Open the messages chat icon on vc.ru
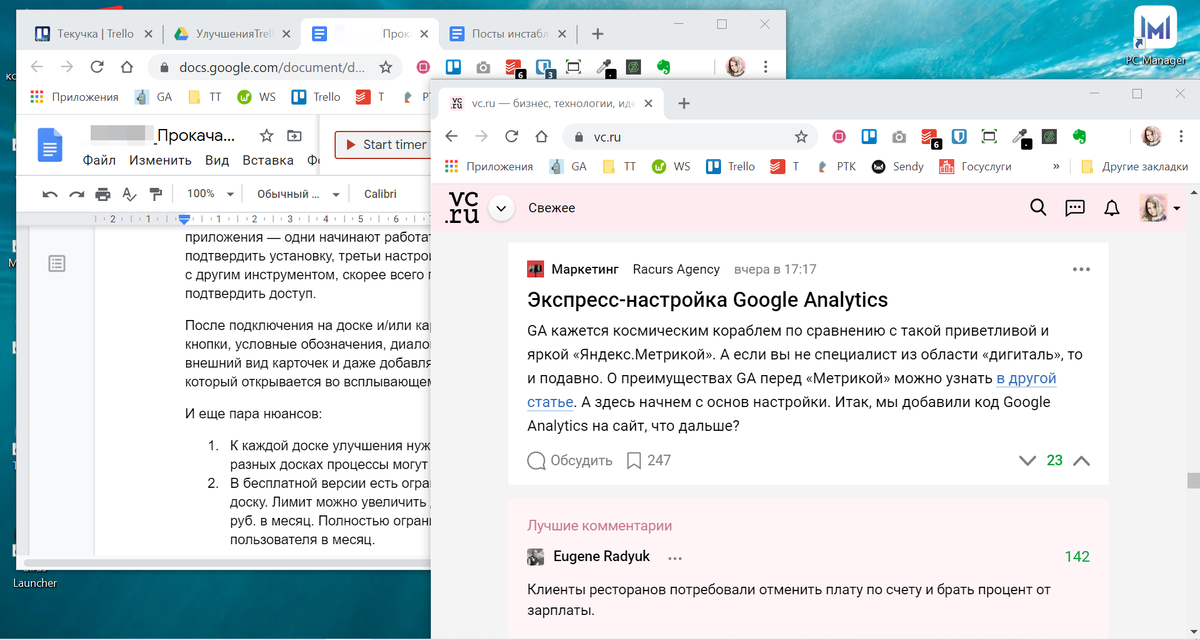 [x=1075, y=208]
